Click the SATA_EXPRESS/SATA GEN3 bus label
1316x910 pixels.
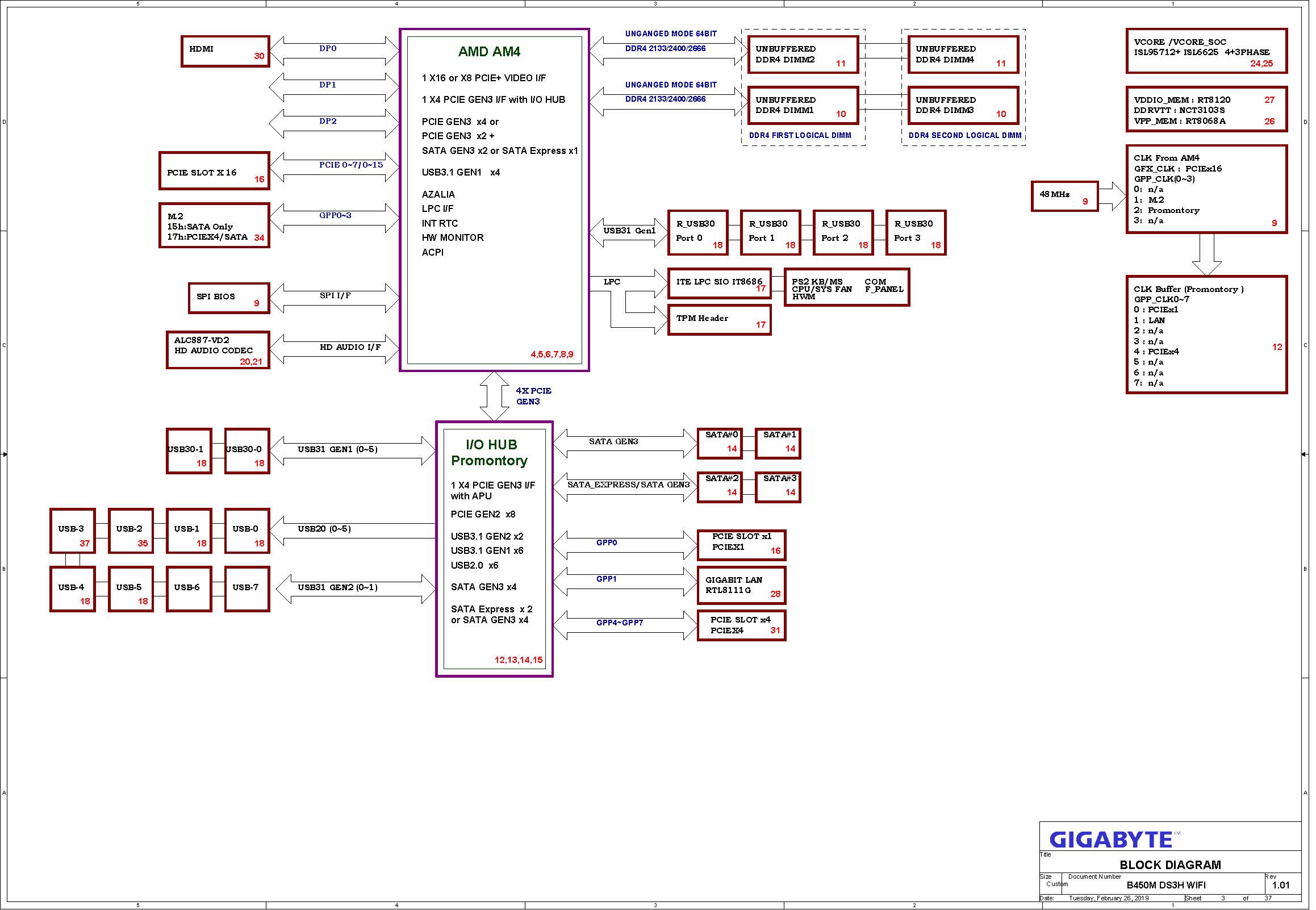pyautogui.click(x=629, y=485)
